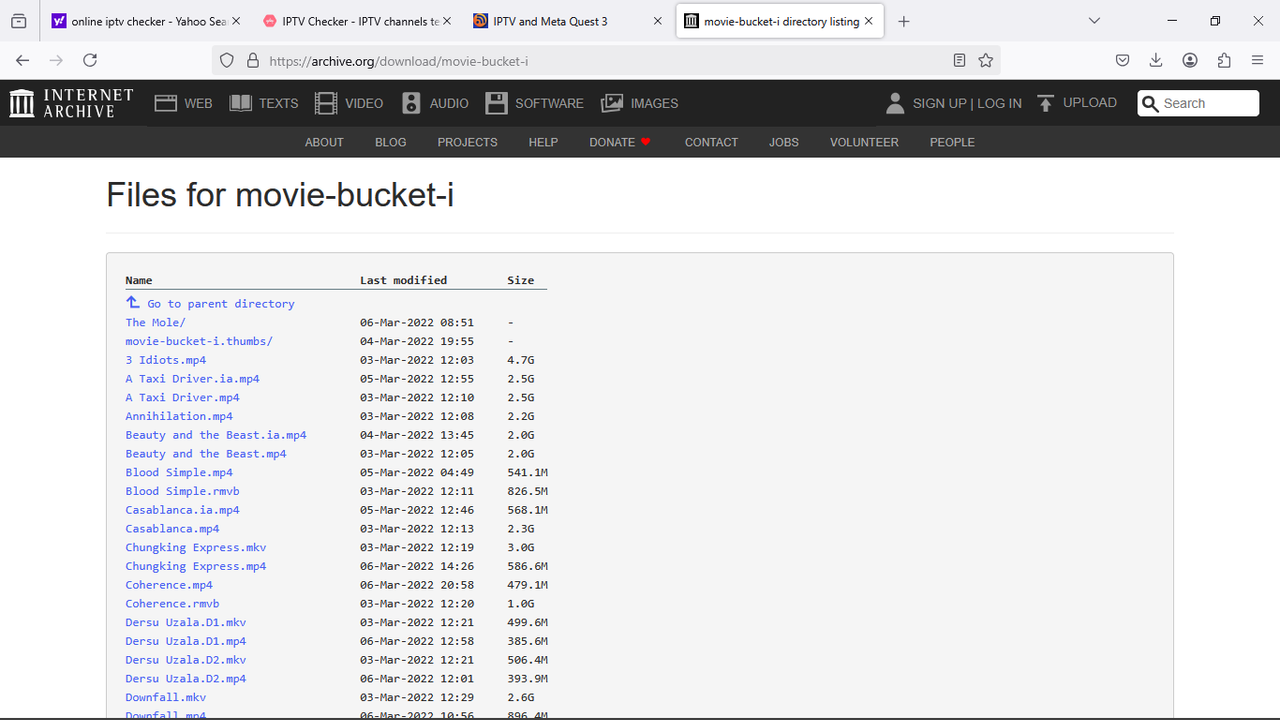Screen dimensions: 1280x720
Task: Select the Name column header
Action: [139, 280]
